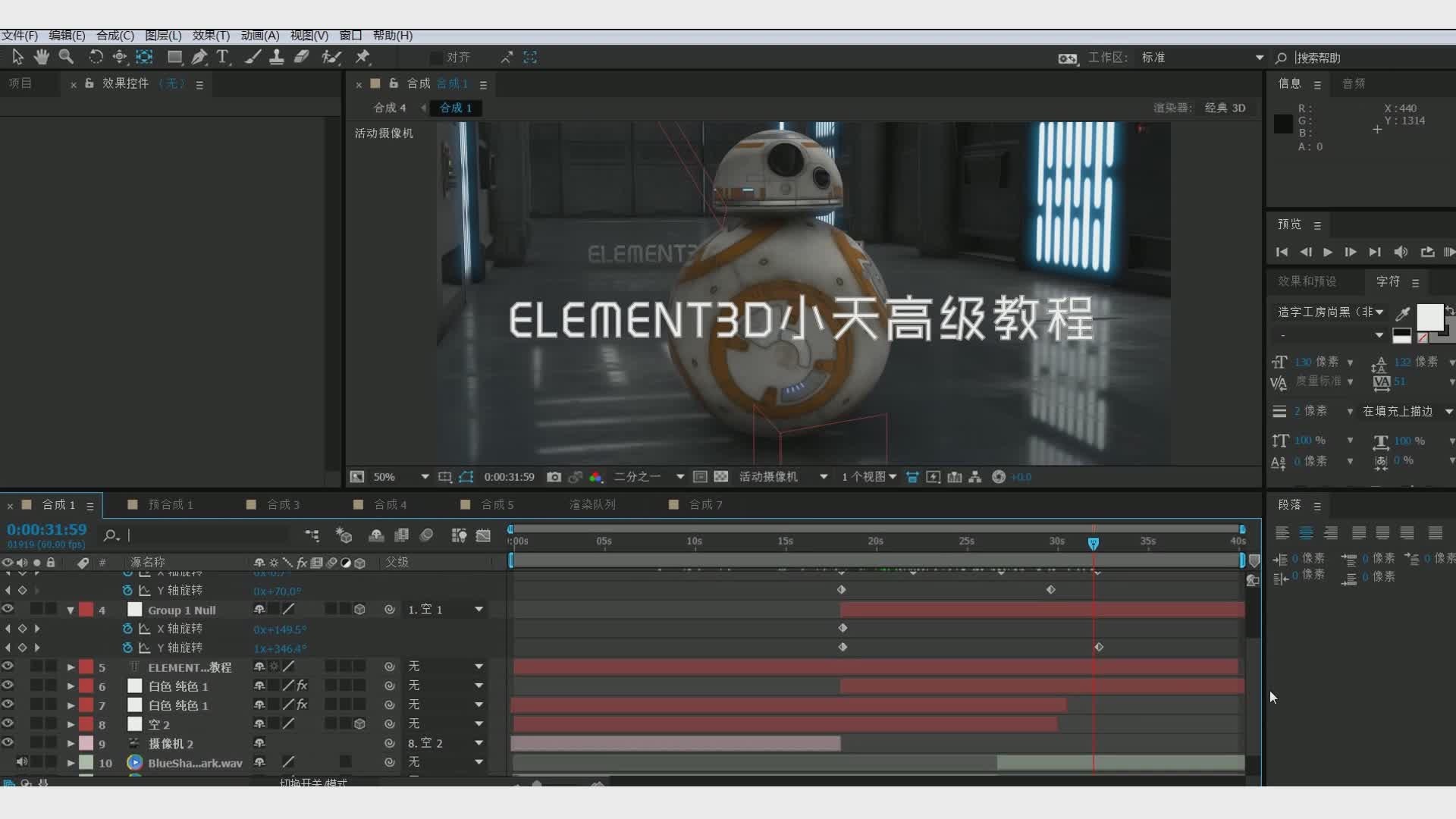Open the 二分之一 resolution dropdown

(x=648, y=477)
